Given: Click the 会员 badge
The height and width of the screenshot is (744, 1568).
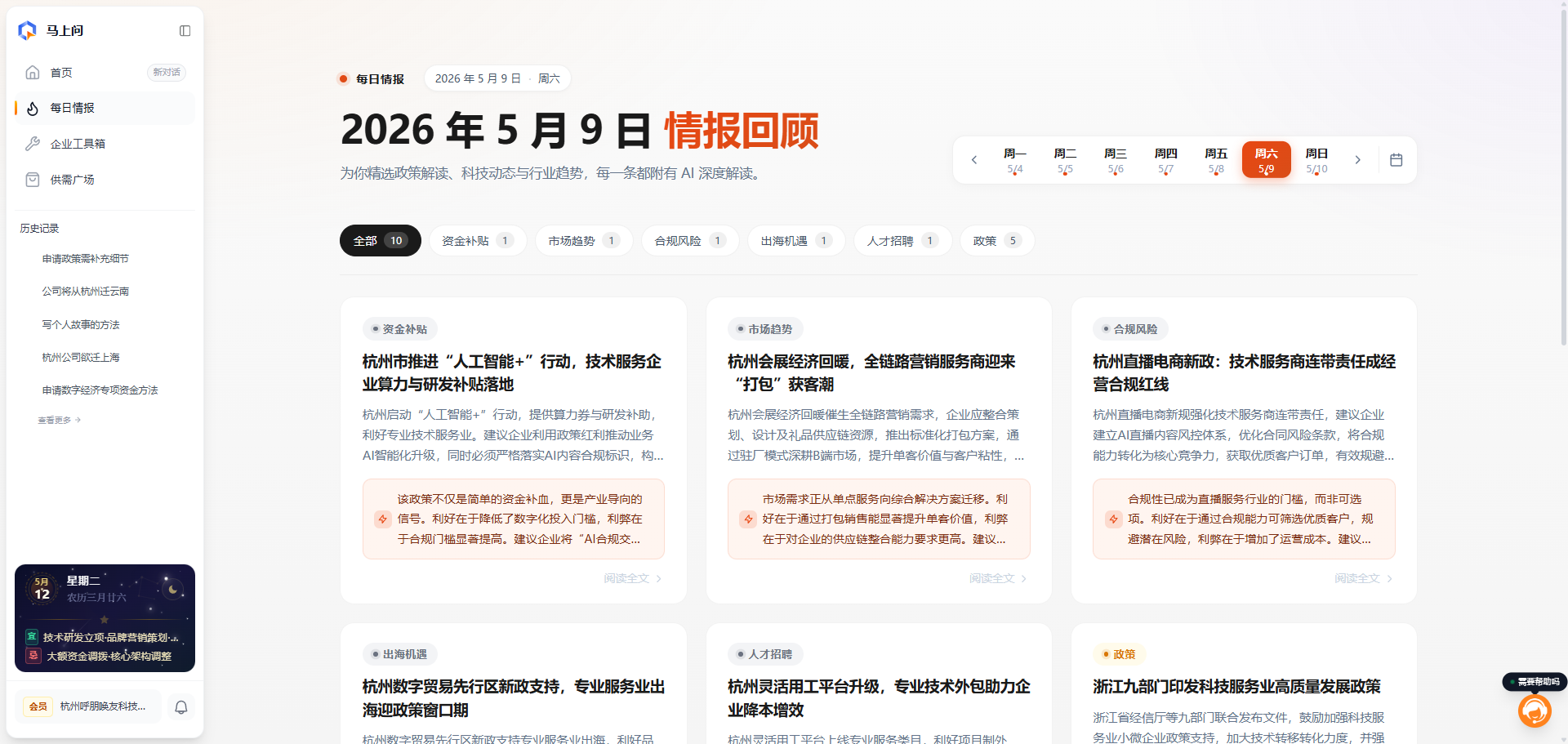Looking at the screenshot, I should (38, 706).
